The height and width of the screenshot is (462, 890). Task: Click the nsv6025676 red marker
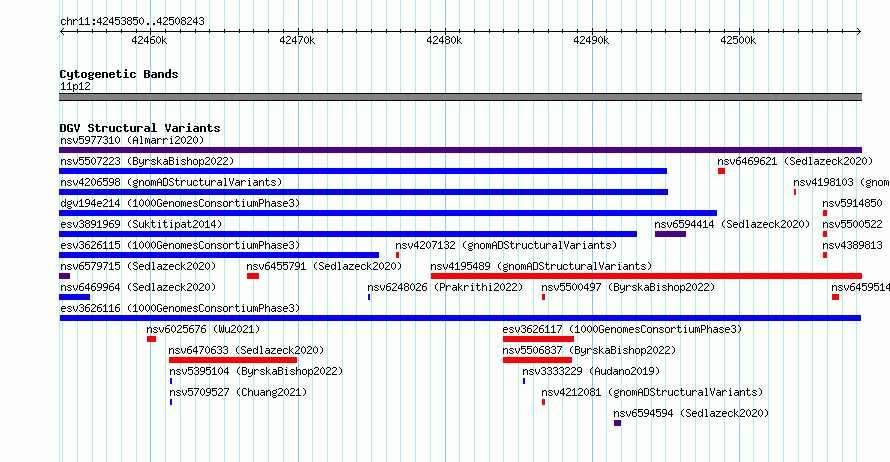(151, 339)
